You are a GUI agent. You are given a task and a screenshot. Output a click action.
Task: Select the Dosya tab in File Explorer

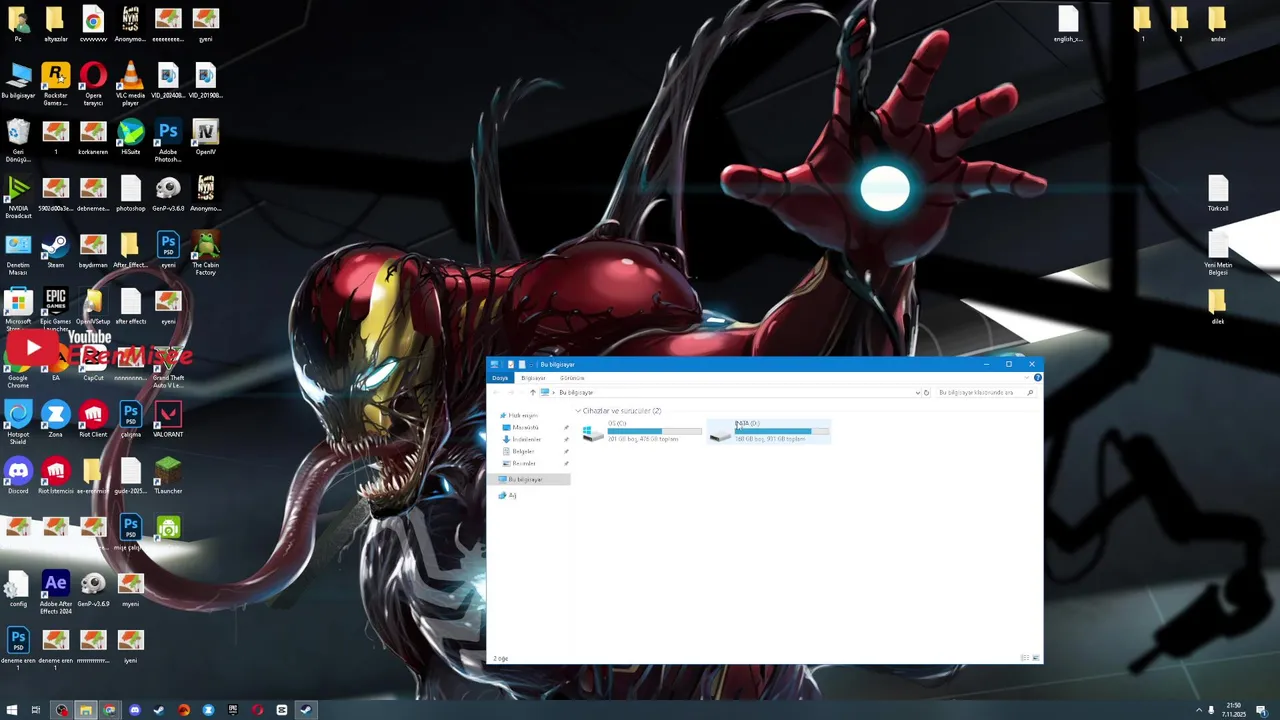pyautogui.click(x=500, y=378)
